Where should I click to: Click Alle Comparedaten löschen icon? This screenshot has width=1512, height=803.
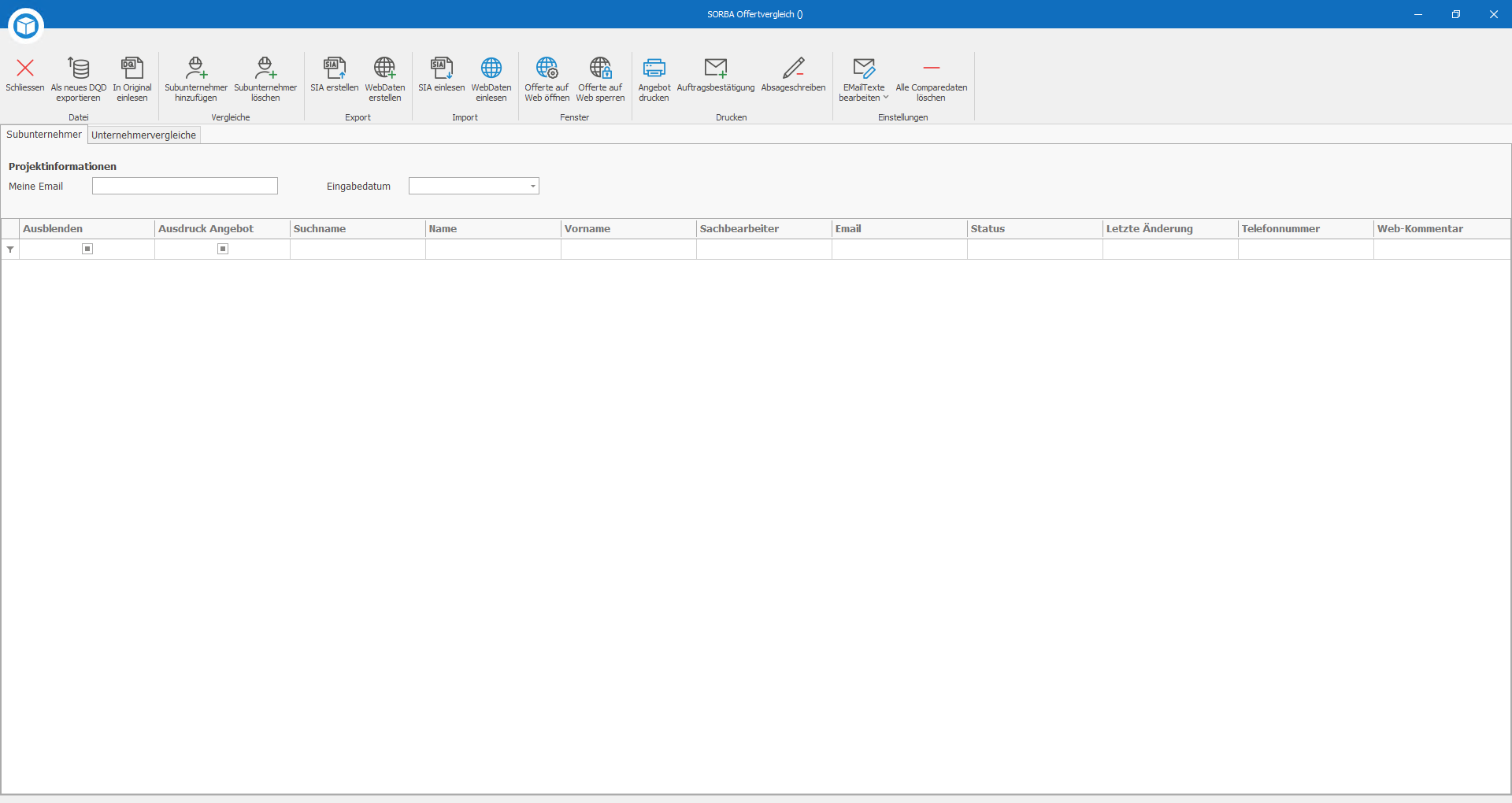932,68
